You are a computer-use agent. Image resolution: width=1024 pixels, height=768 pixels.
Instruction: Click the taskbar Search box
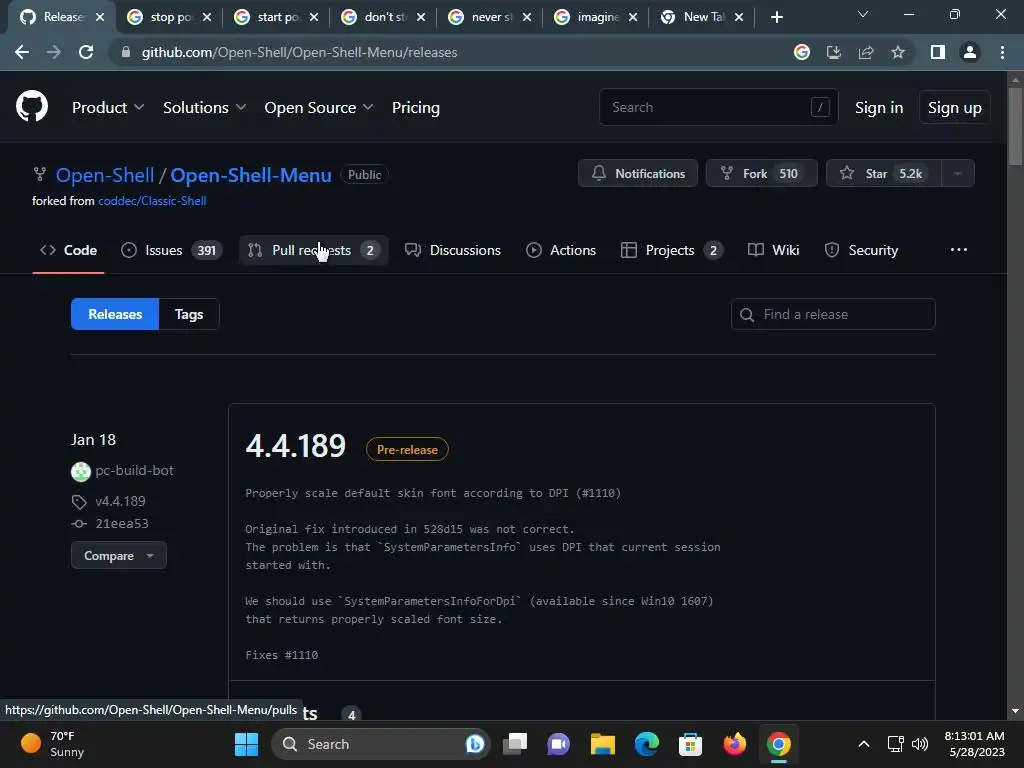pos(379,744)
